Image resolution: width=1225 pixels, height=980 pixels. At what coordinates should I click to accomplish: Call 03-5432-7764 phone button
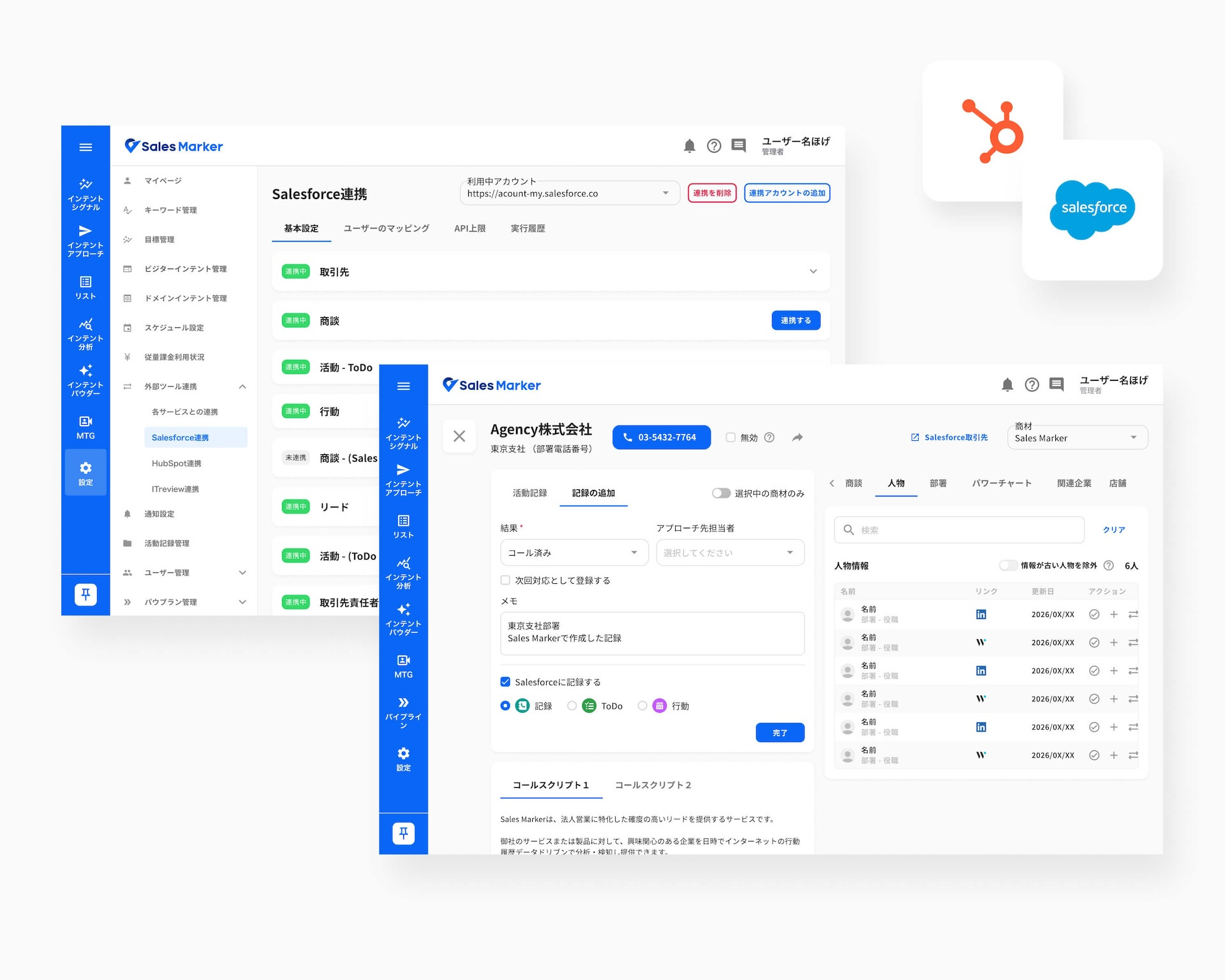662,437
